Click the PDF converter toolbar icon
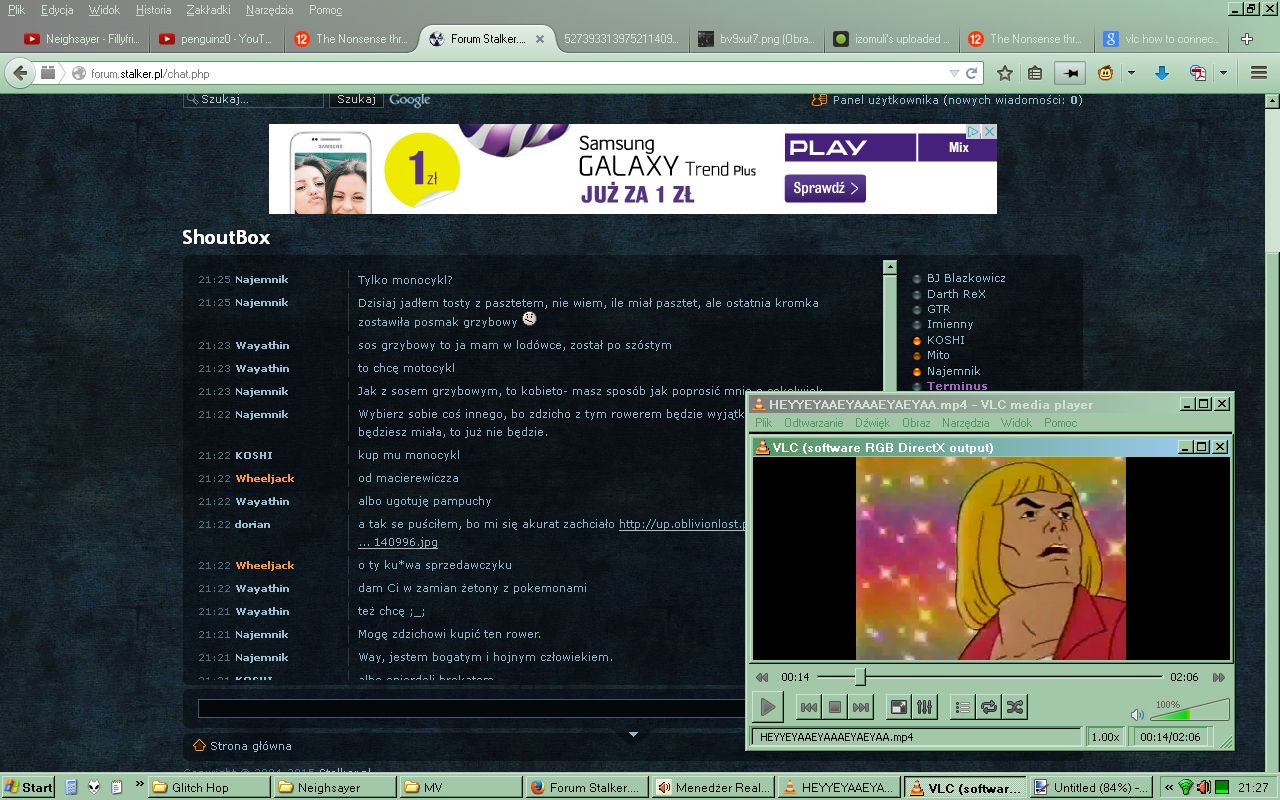Image resolution: width=1280 pixels, height=800 pixels. coord(1197,73)
